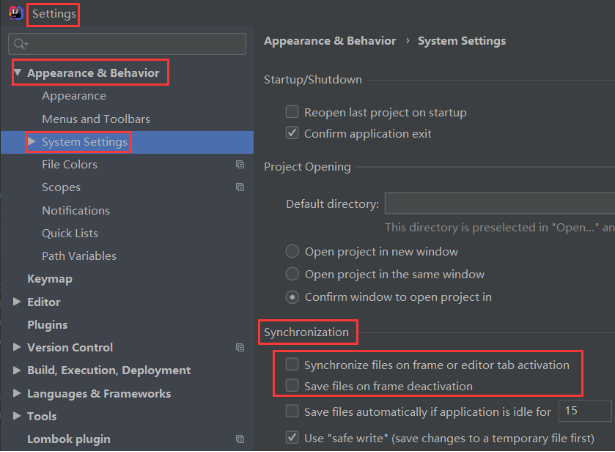Image resolution: width=615 pixels, height=452 pixels.
Task: Click the project-level icon next to Version Control
Action: 240,347
